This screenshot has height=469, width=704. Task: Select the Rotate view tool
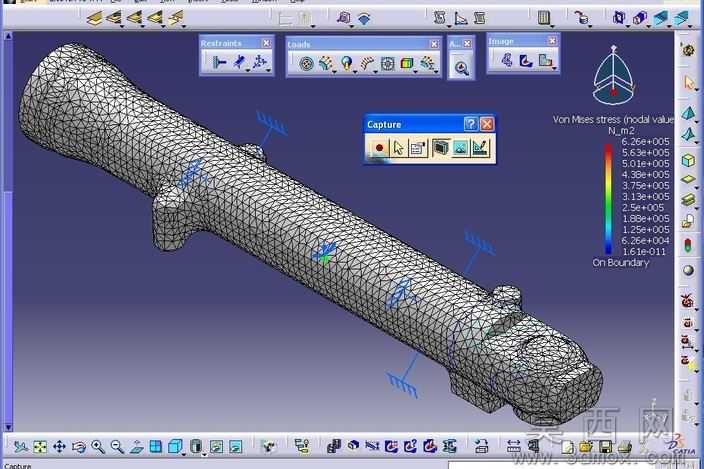click(x=79, y=447)
